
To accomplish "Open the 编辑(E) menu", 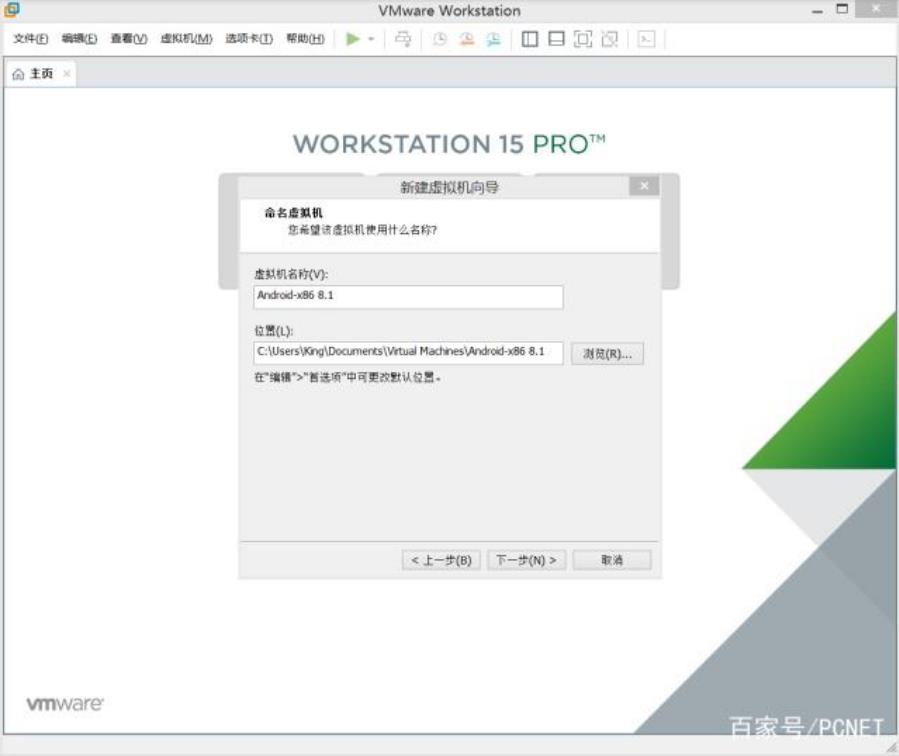I will (79, 38).
